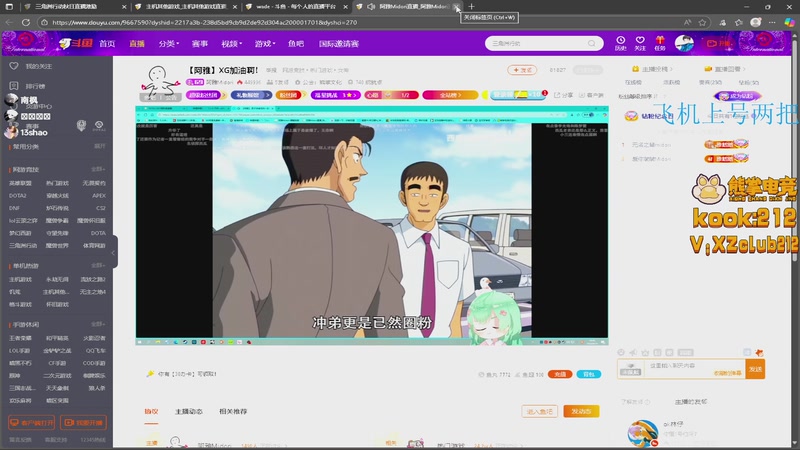Click the star icon in chat toolbar
800x450 pixels.
pos(645,353)
